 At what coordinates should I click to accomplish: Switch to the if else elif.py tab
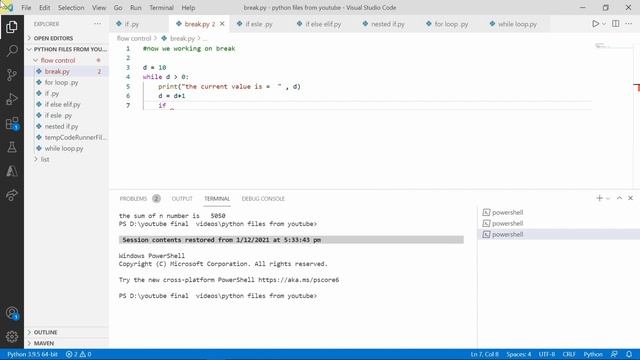click(323, 24)
